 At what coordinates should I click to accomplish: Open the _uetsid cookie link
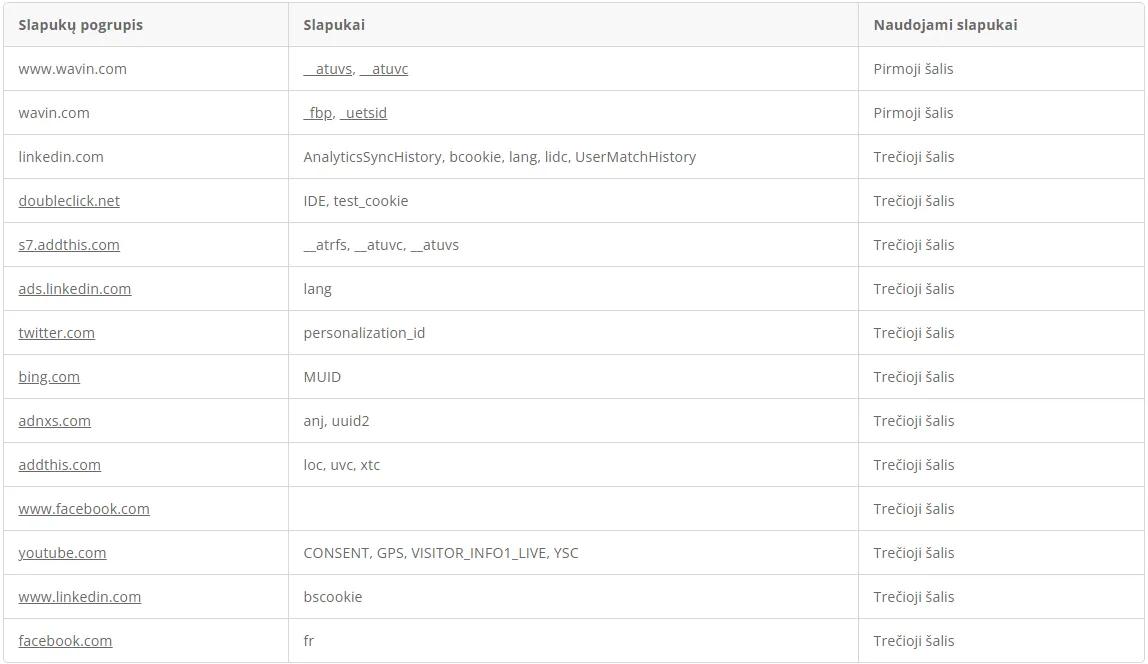(x=363, y=113)
